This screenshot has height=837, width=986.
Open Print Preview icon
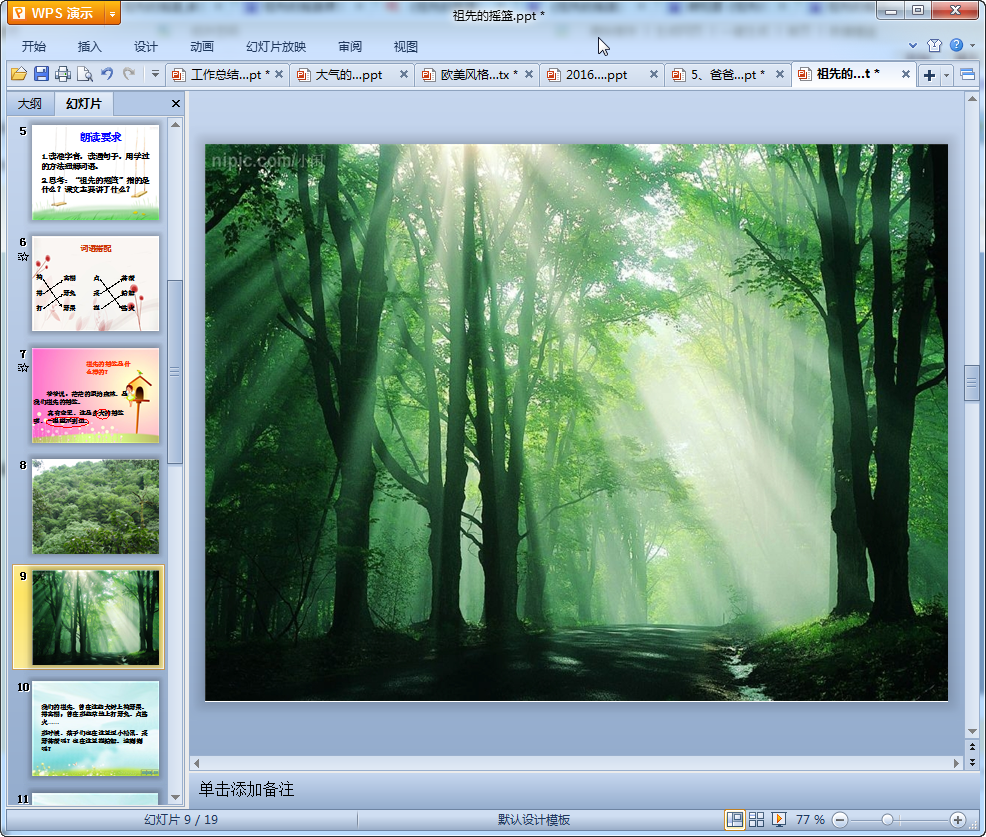(85, 74)
